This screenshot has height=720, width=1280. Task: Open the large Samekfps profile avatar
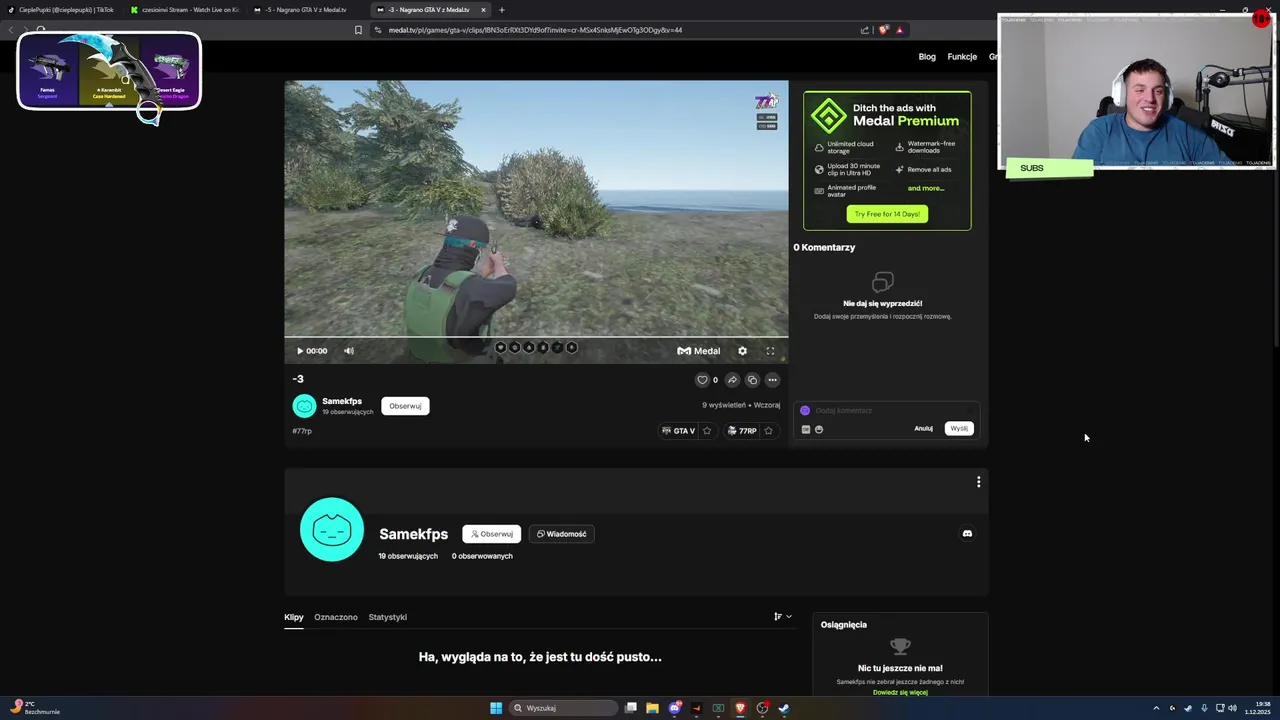[332, 530]
